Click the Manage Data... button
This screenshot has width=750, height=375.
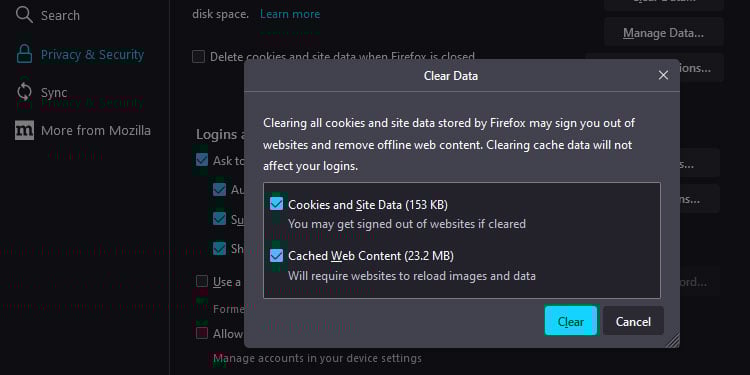coord(663,33)
